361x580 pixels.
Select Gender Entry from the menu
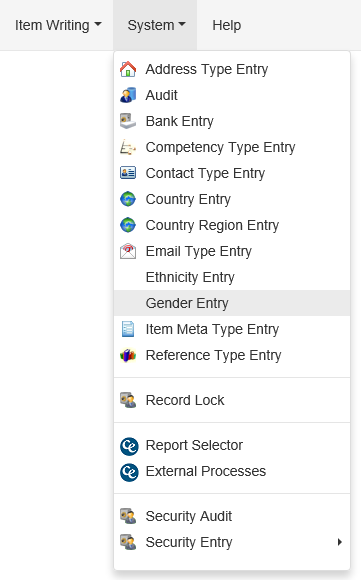click(232, 303)
